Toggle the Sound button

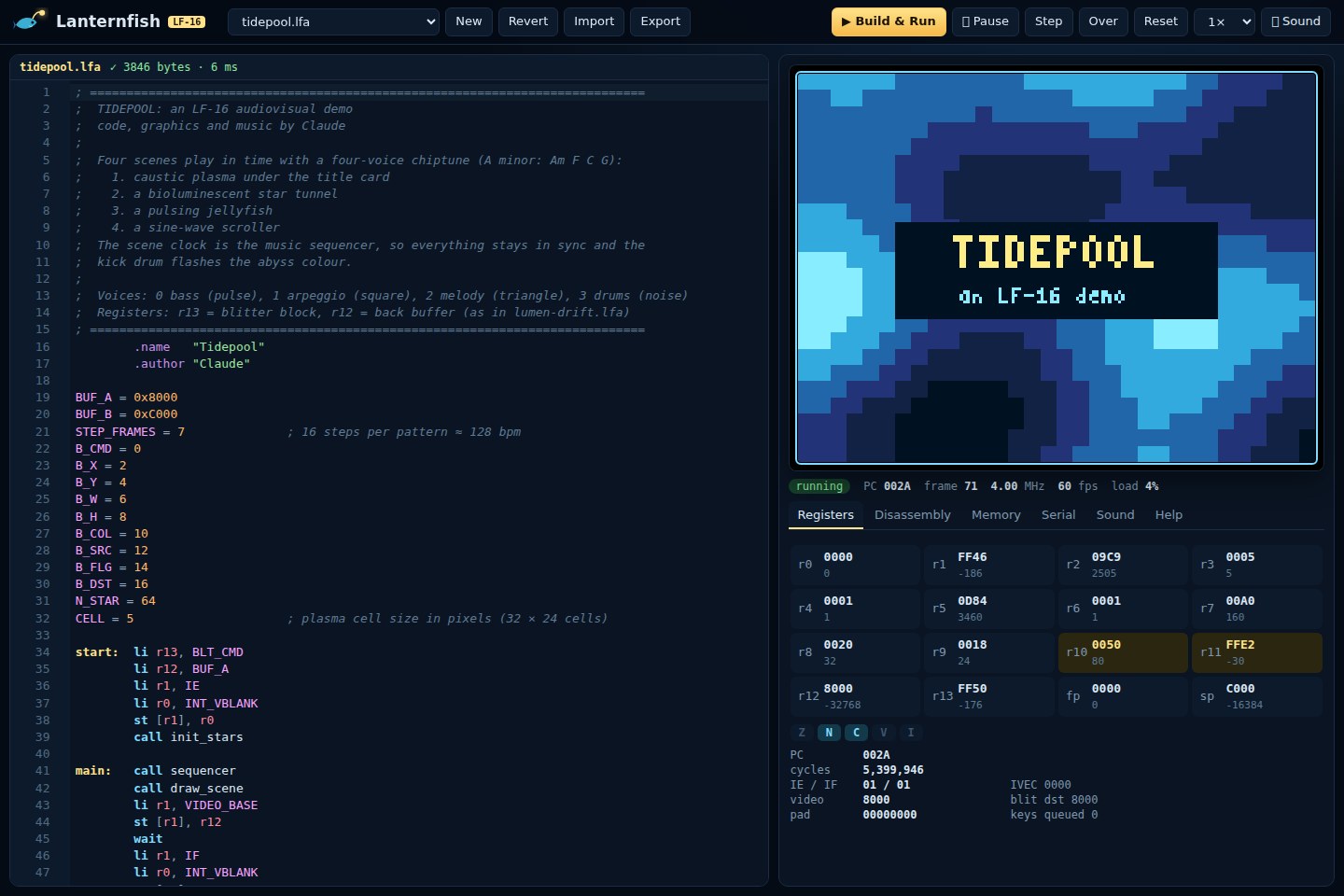(1295, 21)
